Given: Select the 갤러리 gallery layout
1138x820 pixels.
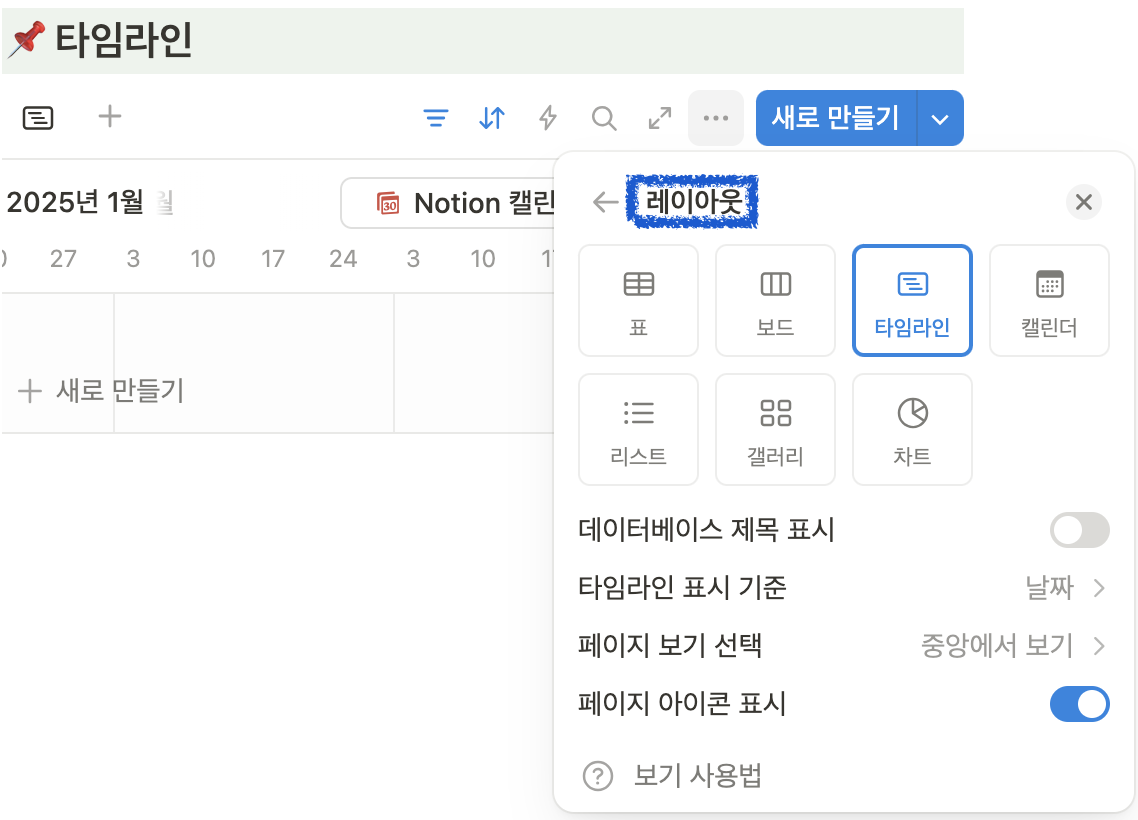Looking at the screenshot, I should pos(775,429).
